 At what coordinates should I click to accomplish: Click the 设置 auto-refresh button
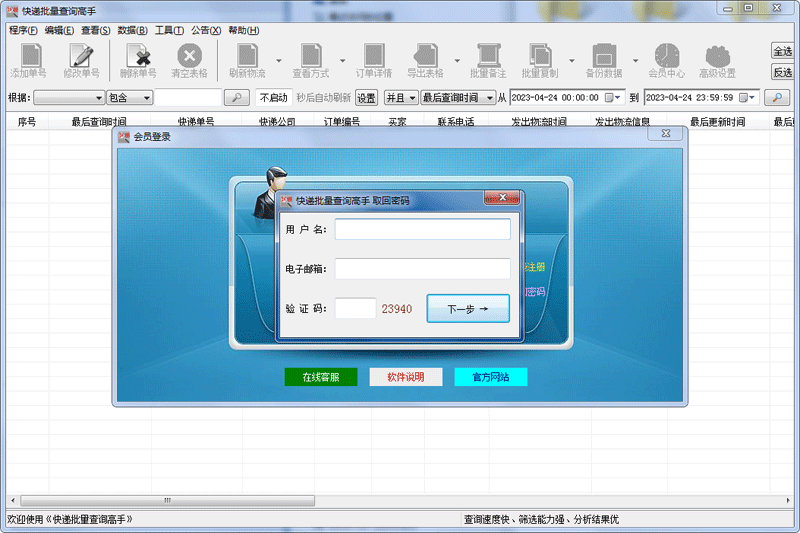(366, 97)
